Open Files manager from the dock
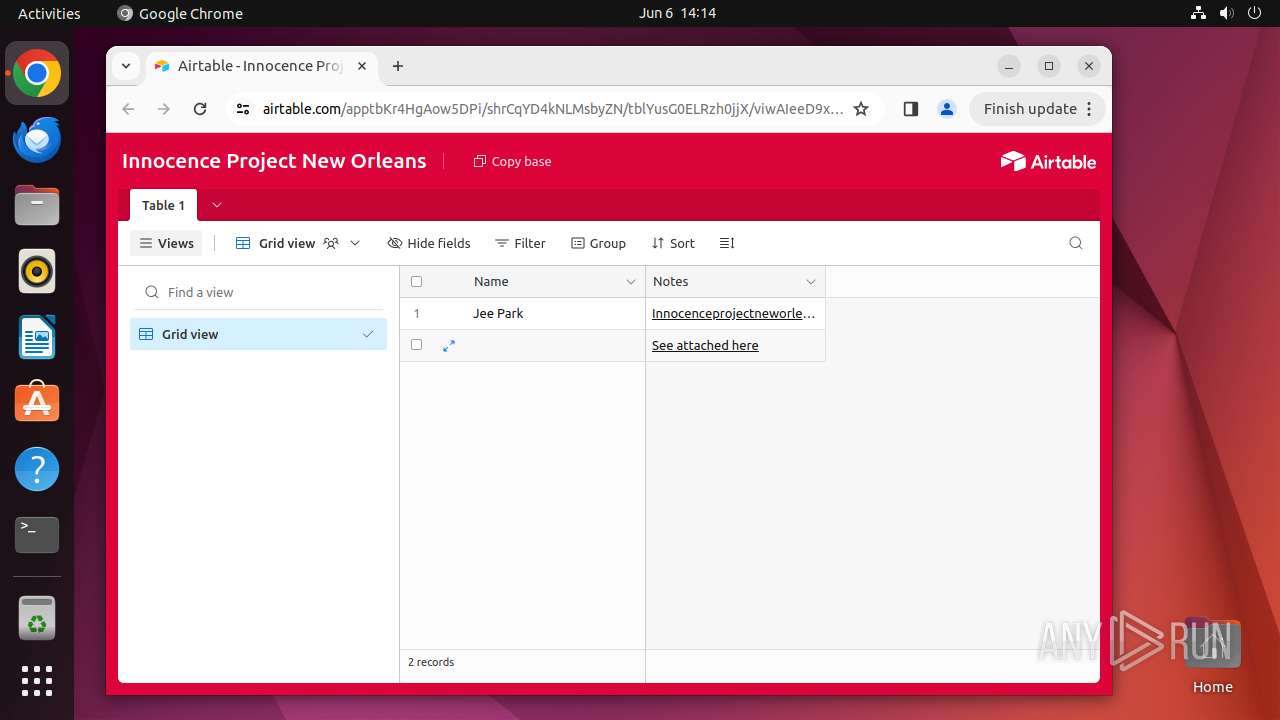 (x=37, y=205)
